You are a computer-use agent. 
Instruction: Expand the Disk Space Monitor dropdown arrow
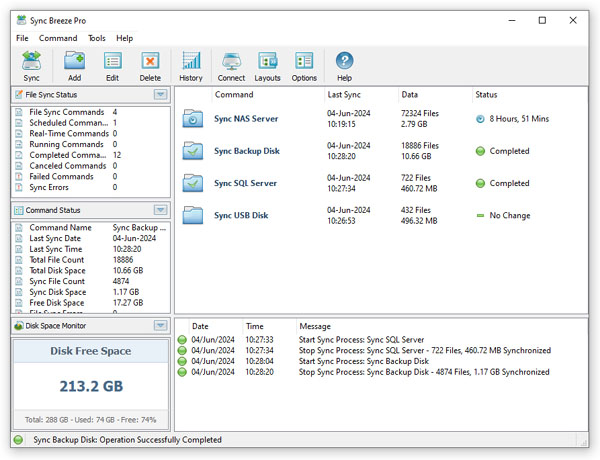[x=161, y=325]
